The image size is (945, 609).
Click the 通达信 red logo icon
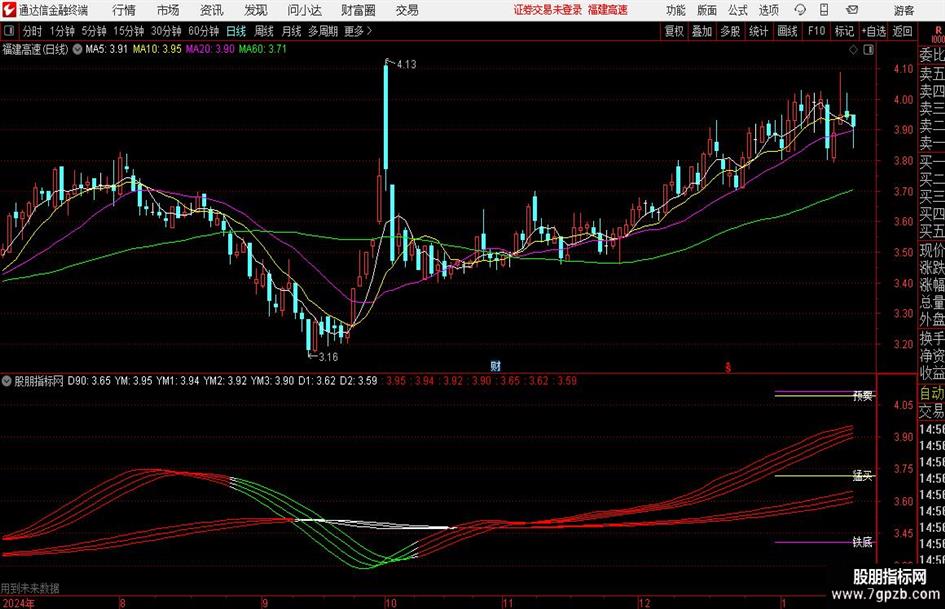pos(9,10)
